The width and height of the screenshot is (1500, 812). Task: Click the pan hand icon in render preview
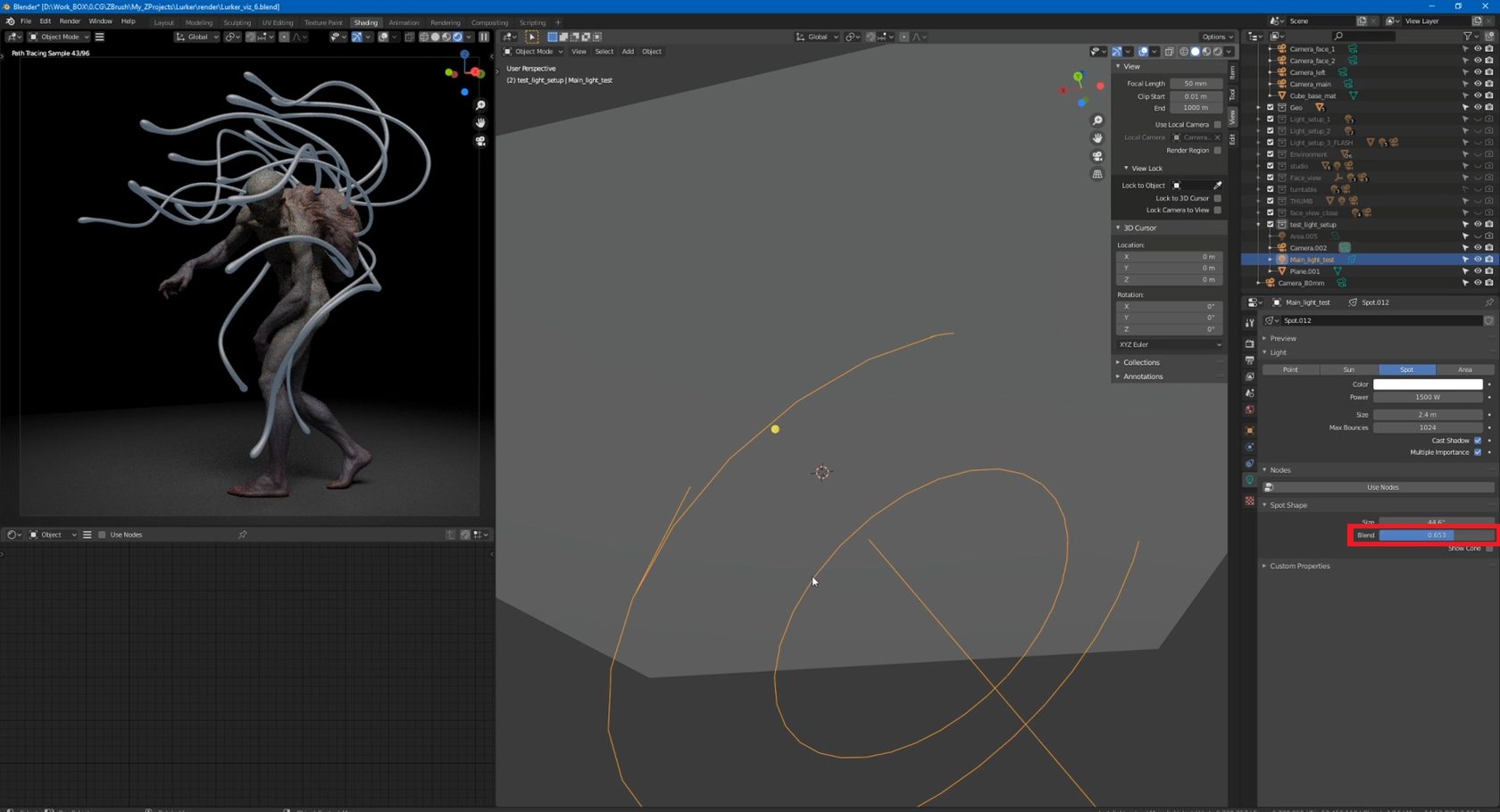(x=480, y=123)
